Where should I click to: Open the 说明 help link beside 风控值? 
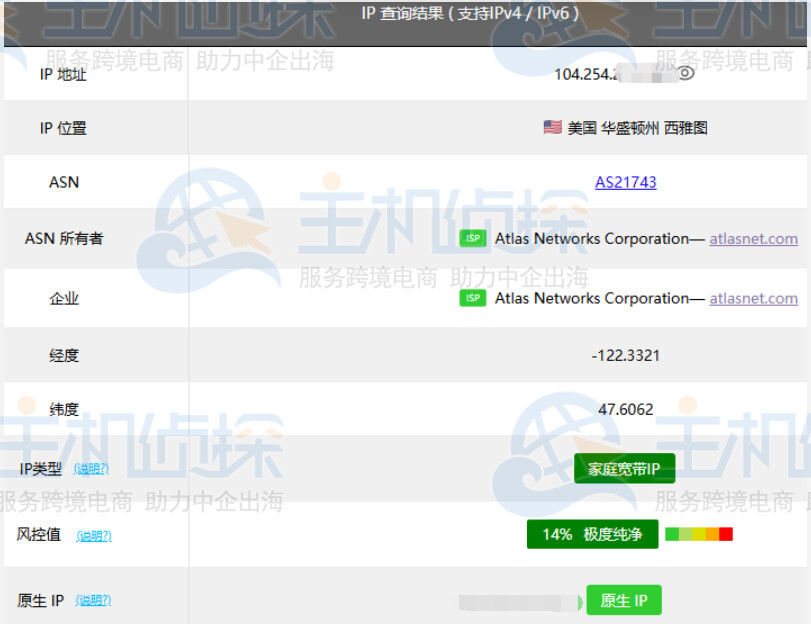pos(94,536)
